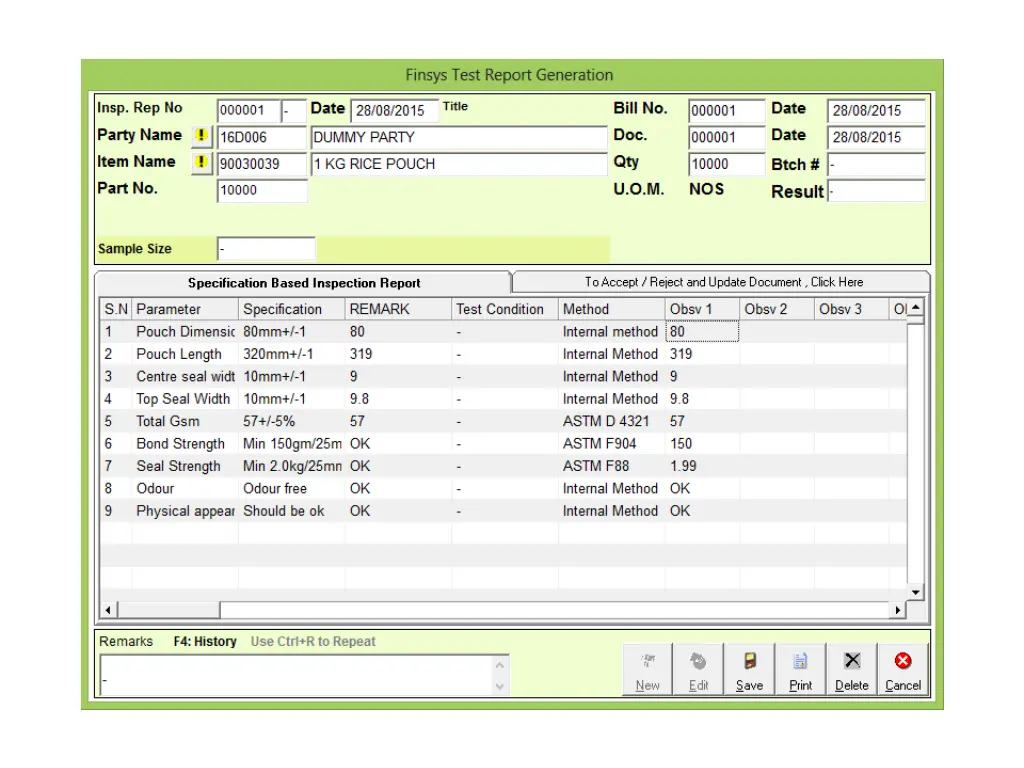Screen dimensions: 1024x768
Task: Click the table's scroll right arrow
Action: [x=898, y=610]
